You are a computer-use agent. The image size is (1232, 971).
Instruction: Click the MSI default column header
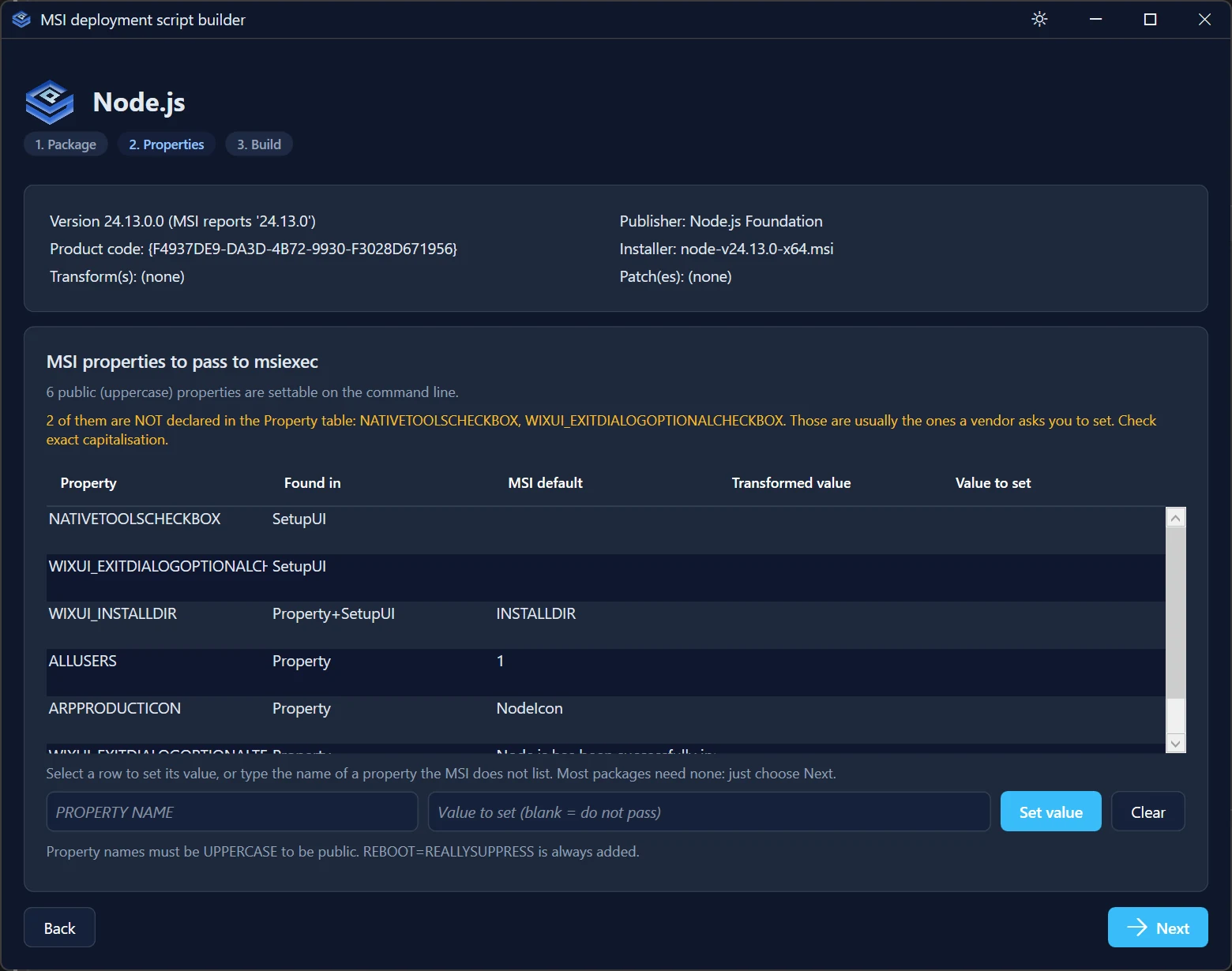point(545,483)
